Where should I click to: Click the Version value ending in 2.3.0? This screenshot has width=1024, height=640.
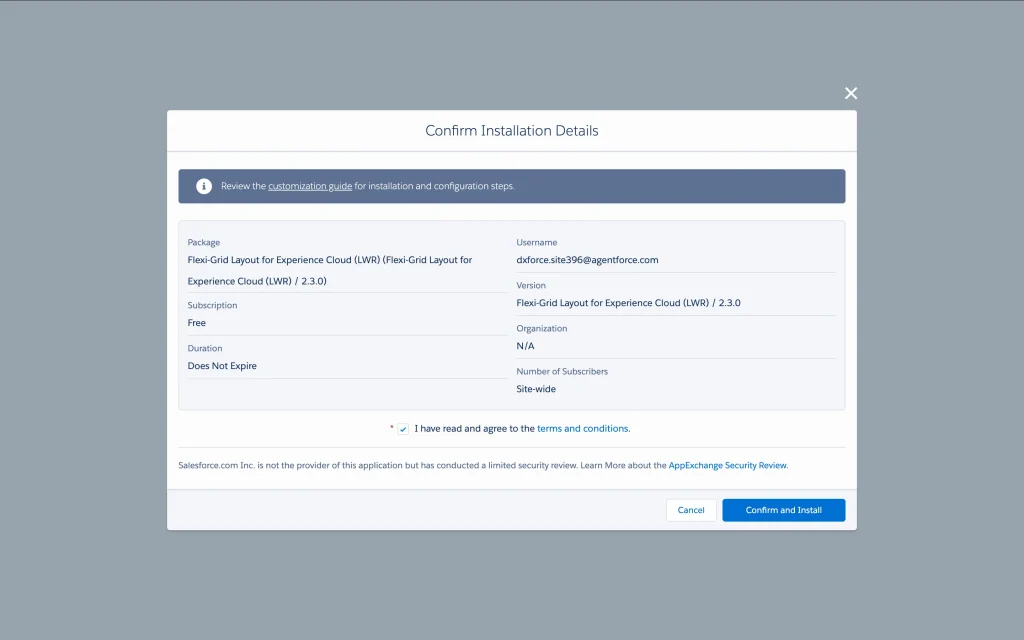[628, 303]
